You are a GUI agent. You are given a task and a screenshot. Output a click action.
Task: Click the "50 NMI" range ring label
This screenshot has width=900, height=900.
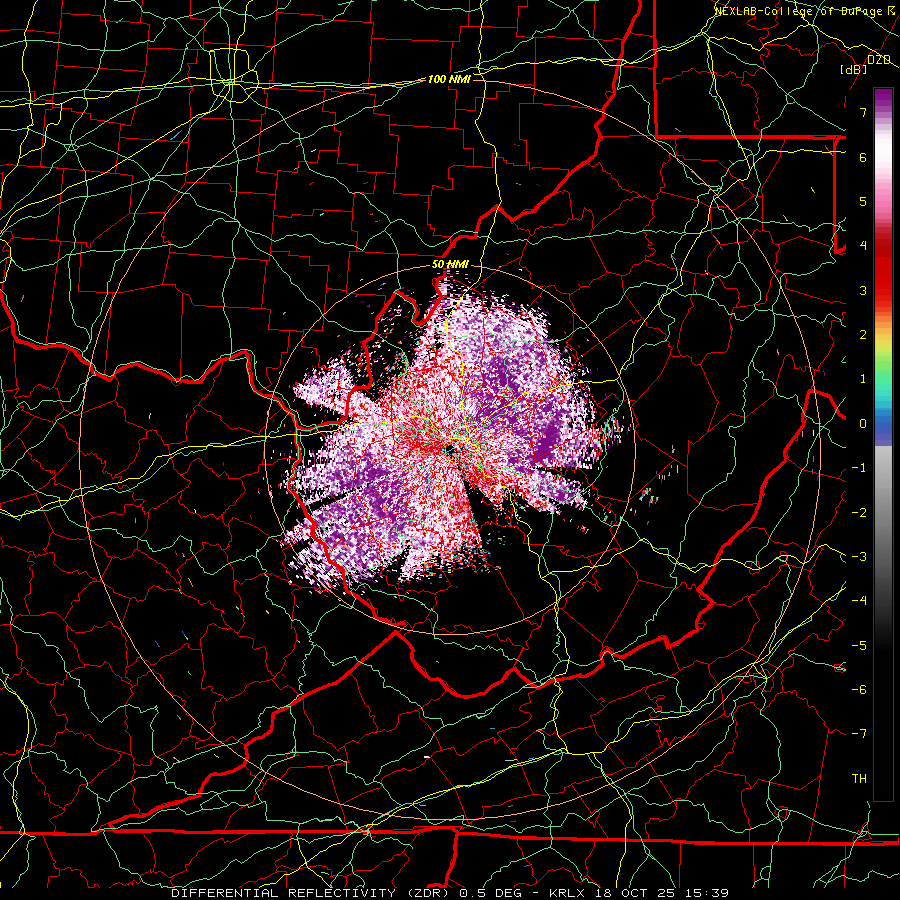coord(450,265)
